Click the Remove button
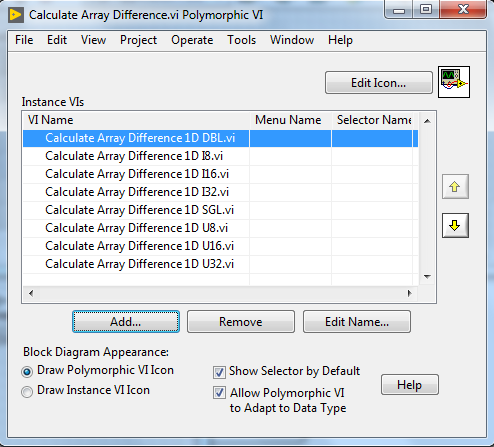Image resolution: width=494 pixels, height=447 pixels. point(241,322)
